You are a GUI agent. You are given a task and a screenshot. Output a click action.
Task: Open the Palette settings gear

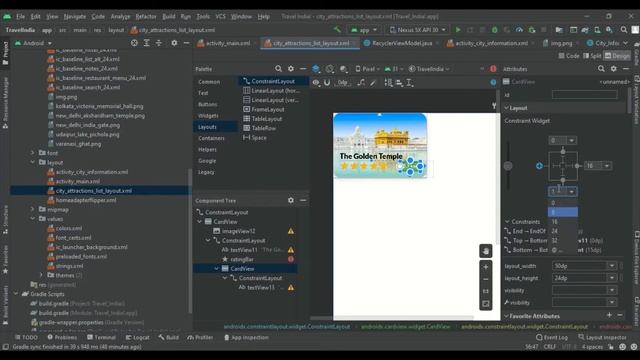point(291,69)
